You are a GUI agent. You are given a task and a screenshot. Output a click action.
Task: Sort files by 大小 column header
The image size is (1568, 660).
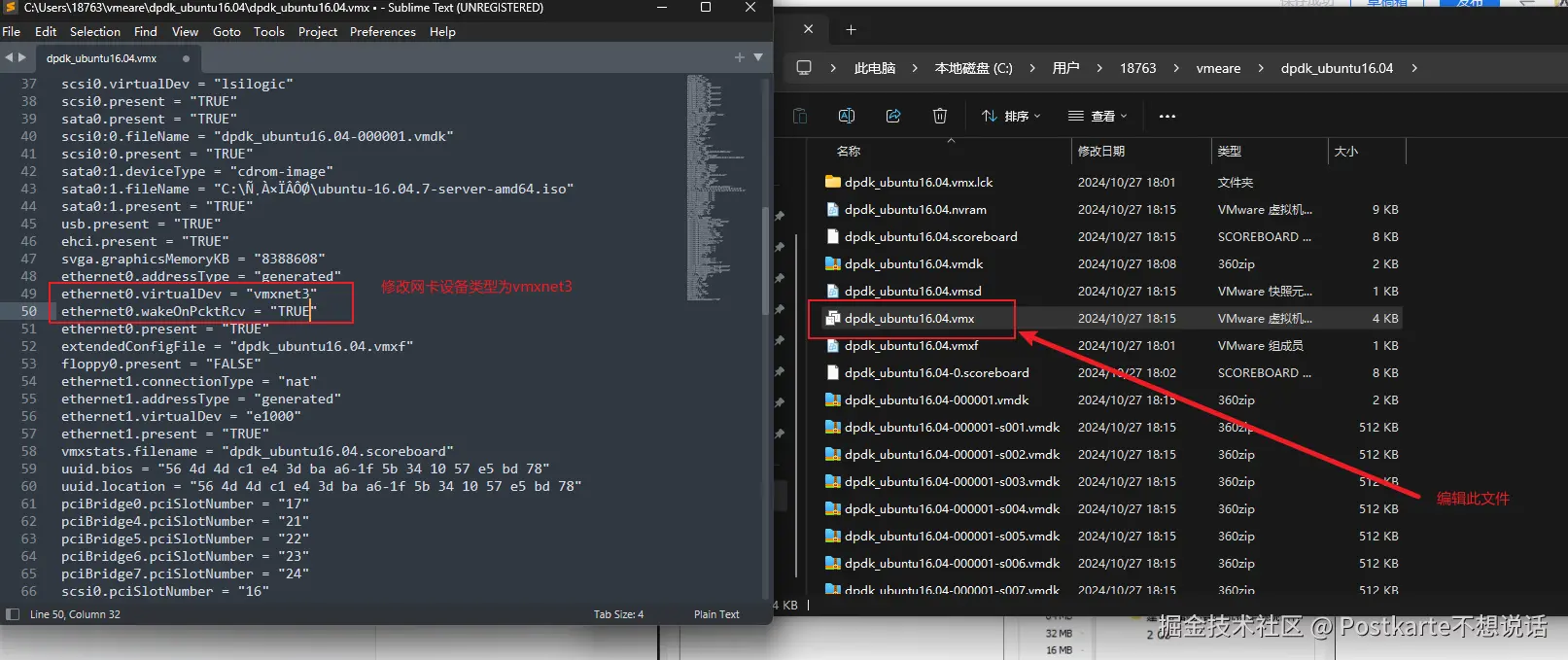1346,151
